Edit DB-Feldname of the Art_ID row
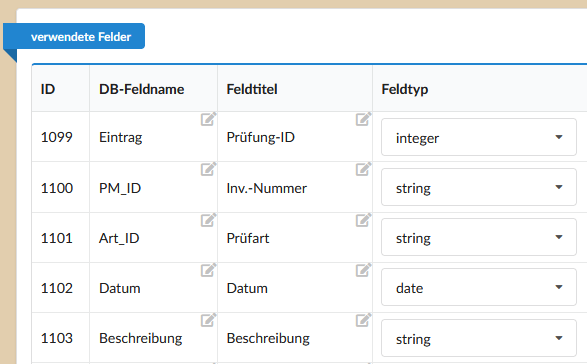The image size is (587, 364). 208,220
